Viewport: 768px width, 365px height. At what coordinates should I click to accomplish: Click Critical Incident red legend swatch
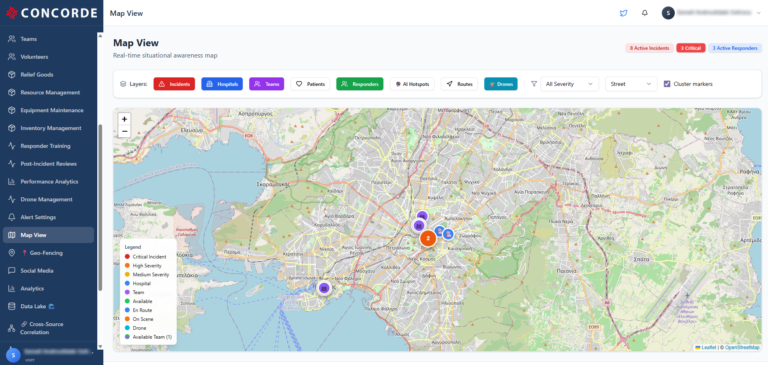click(127, 257)
